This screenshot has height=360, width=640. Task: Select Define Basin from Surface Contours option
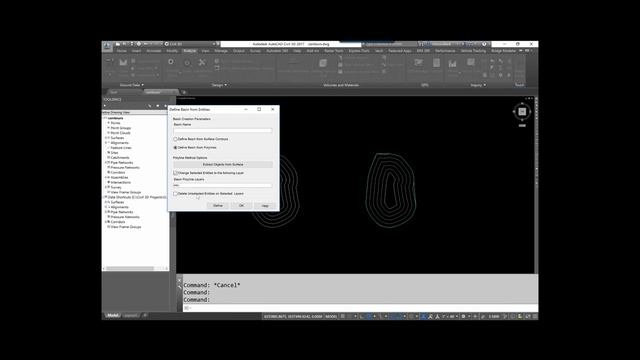click(x=176, y=139)
